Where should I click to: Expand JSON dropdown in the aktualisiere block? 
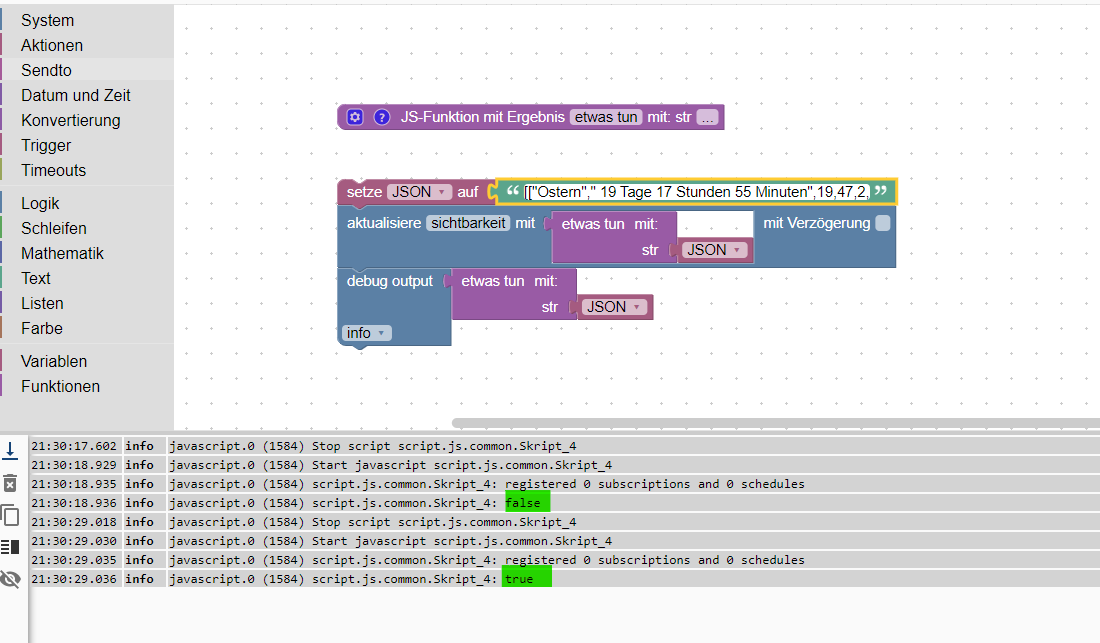715,250
